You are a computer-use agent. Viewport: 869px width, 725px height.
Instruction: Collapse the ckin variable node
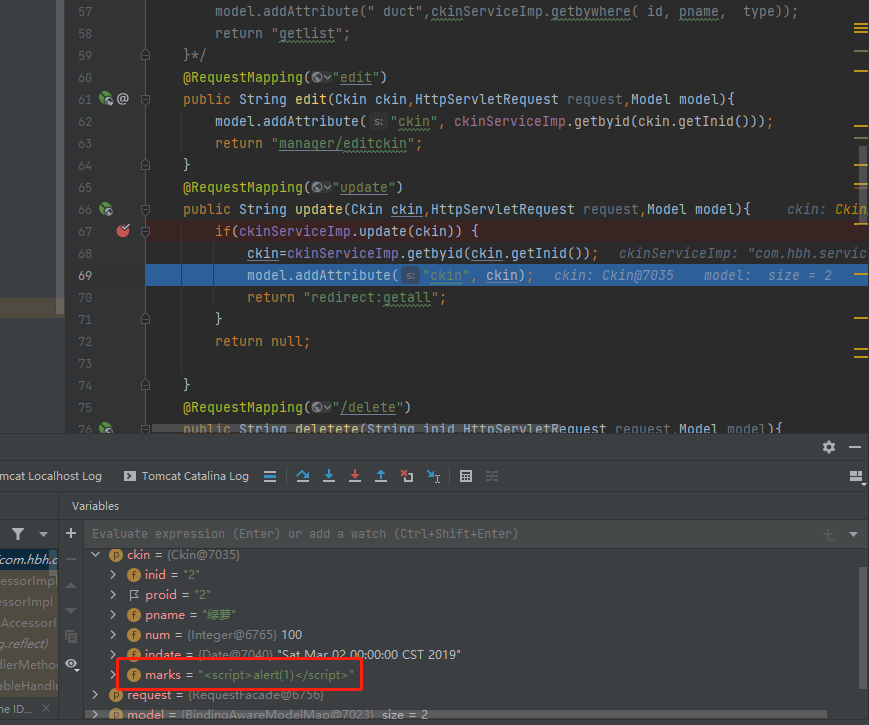96,554
